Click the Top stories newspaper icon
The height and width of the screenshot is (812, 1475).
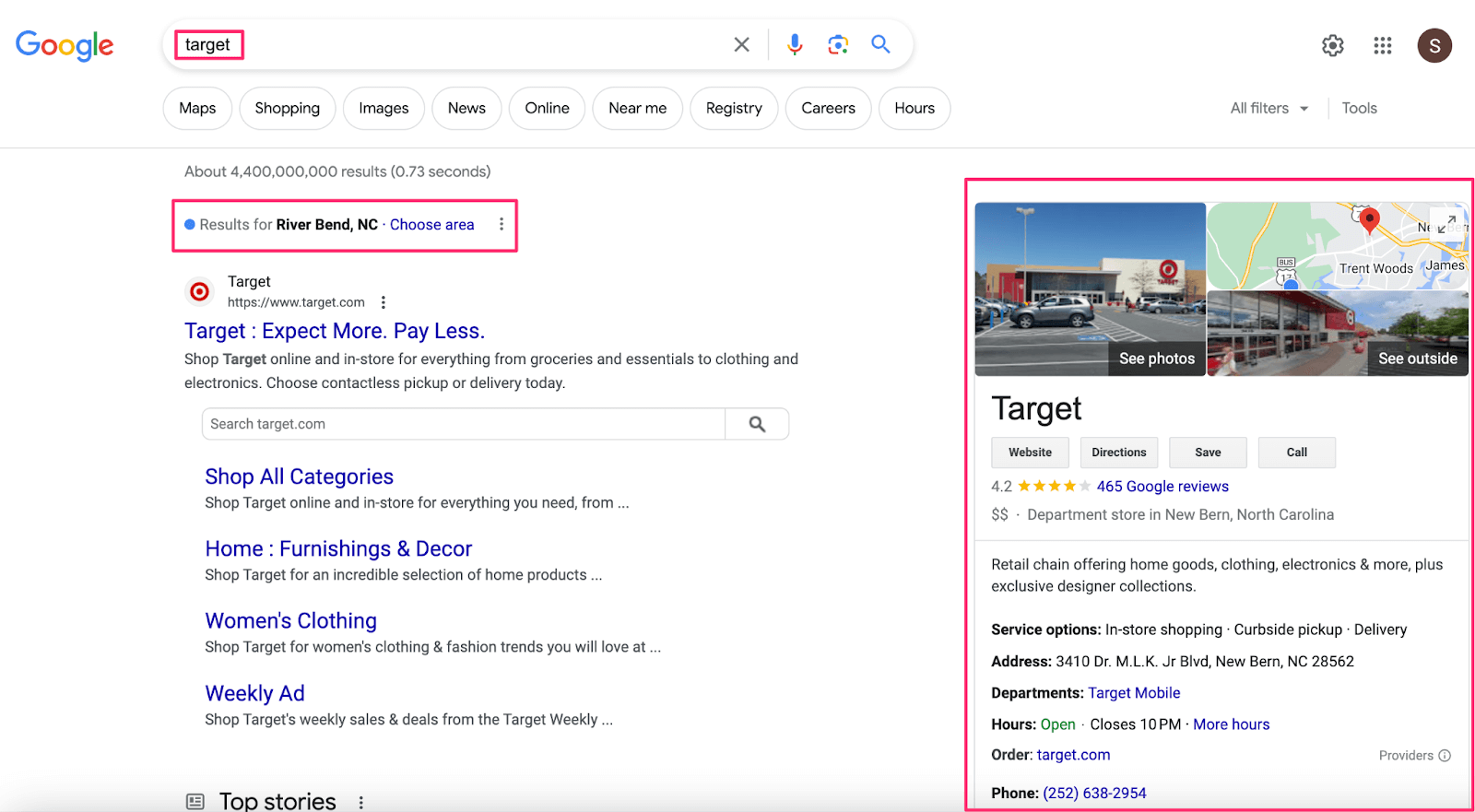tap(195, 802)
